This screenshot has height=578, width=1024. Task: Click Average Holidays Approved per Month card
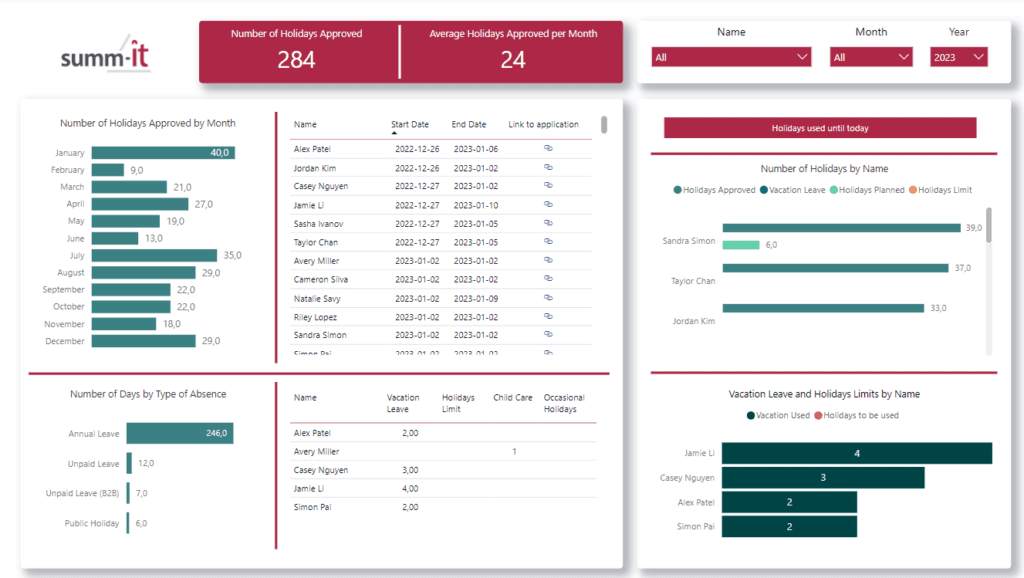click(513, 51)
